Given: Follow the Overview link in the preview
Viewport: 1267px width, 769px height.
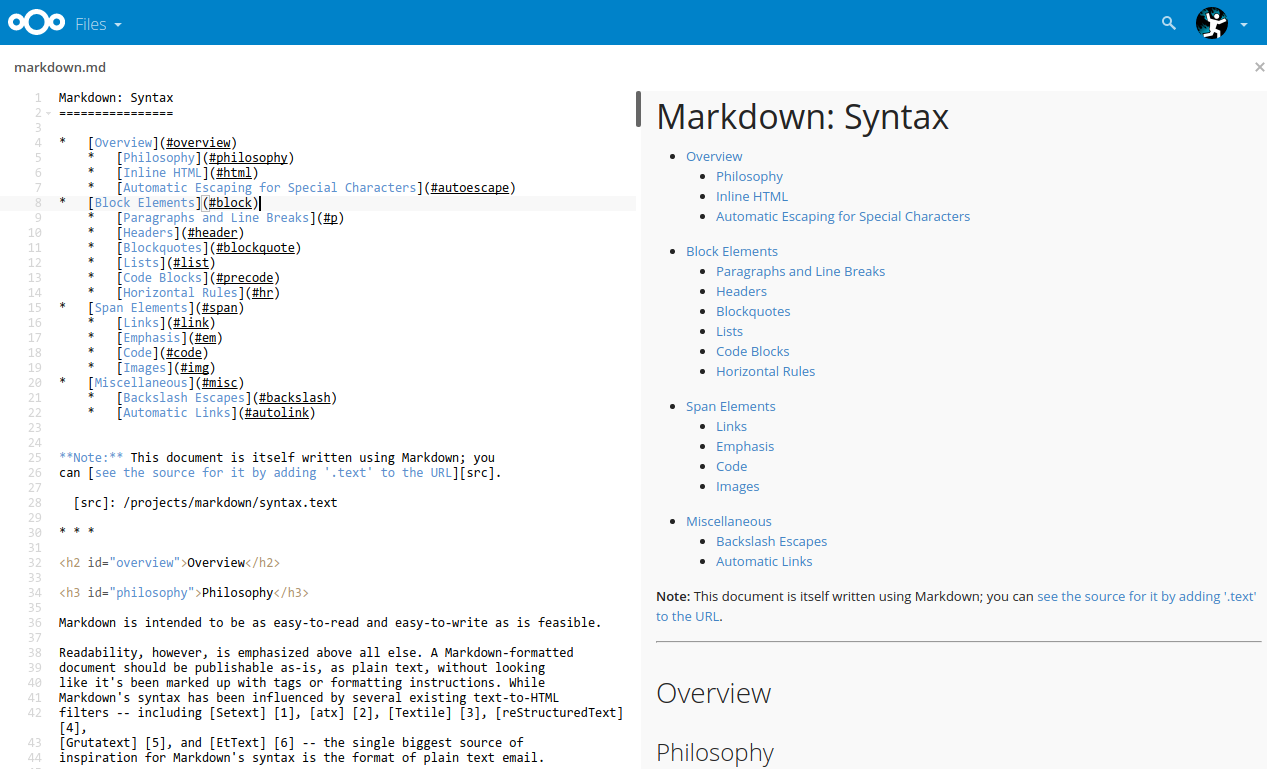Looking at the screenshot, I should tap(714, 156).
